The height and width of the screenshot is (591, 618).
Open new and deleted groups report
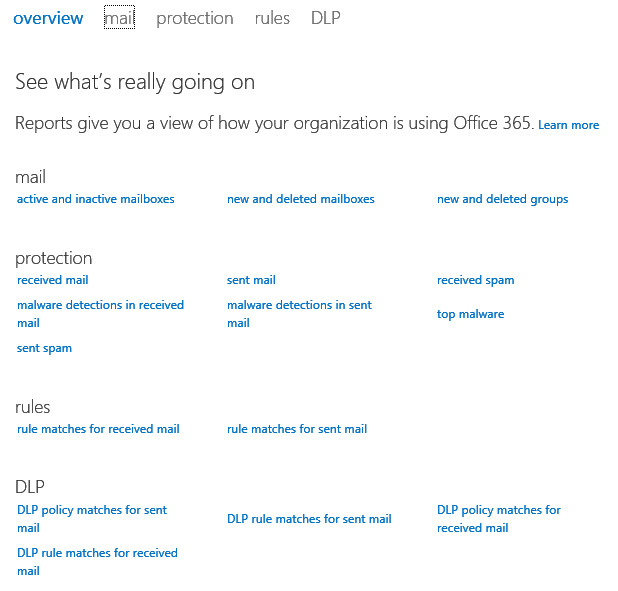pos(502,199)
